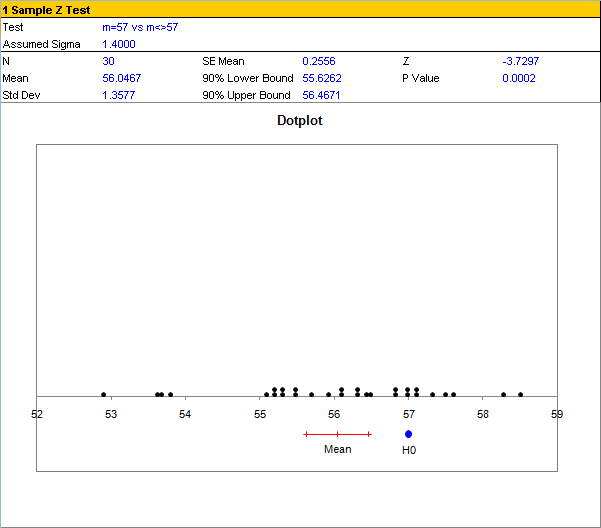Click the rightmost data dot near 58.5

click(521, 394)
